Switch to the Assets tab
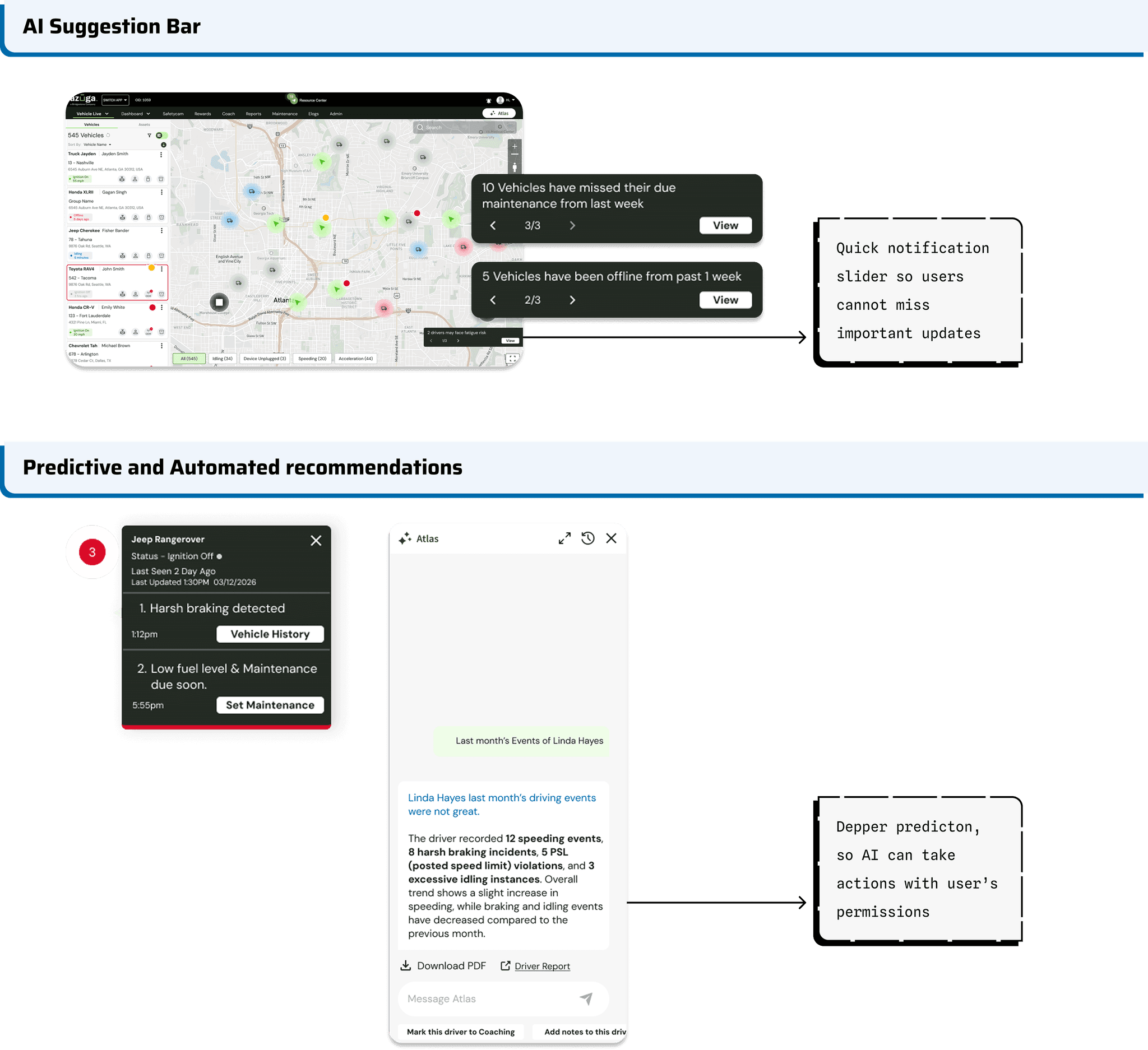This screenshot has height=1050, width=1148. click(144, 124)
